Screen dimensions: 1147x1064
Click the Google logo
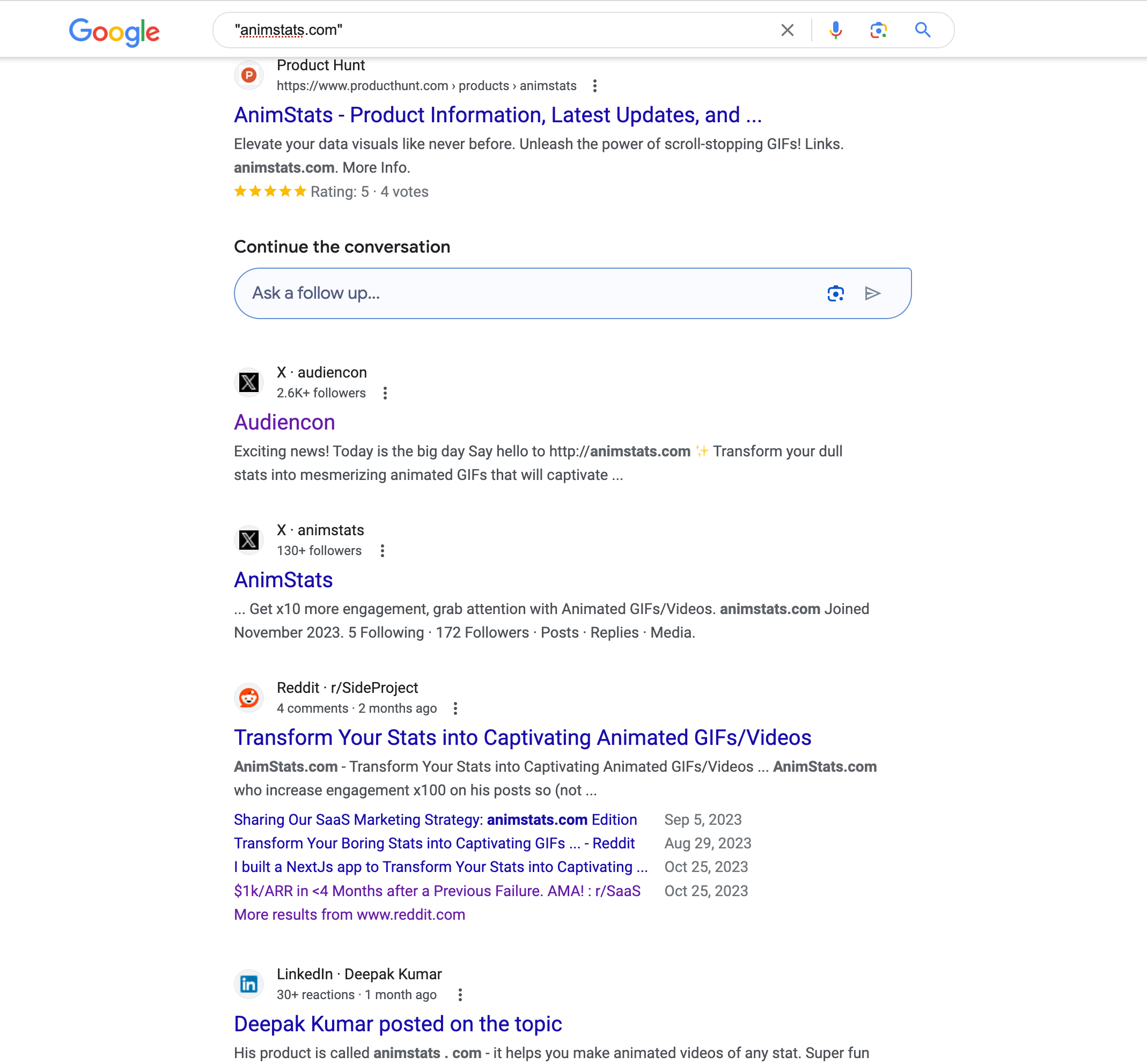[x=114, y=31]
